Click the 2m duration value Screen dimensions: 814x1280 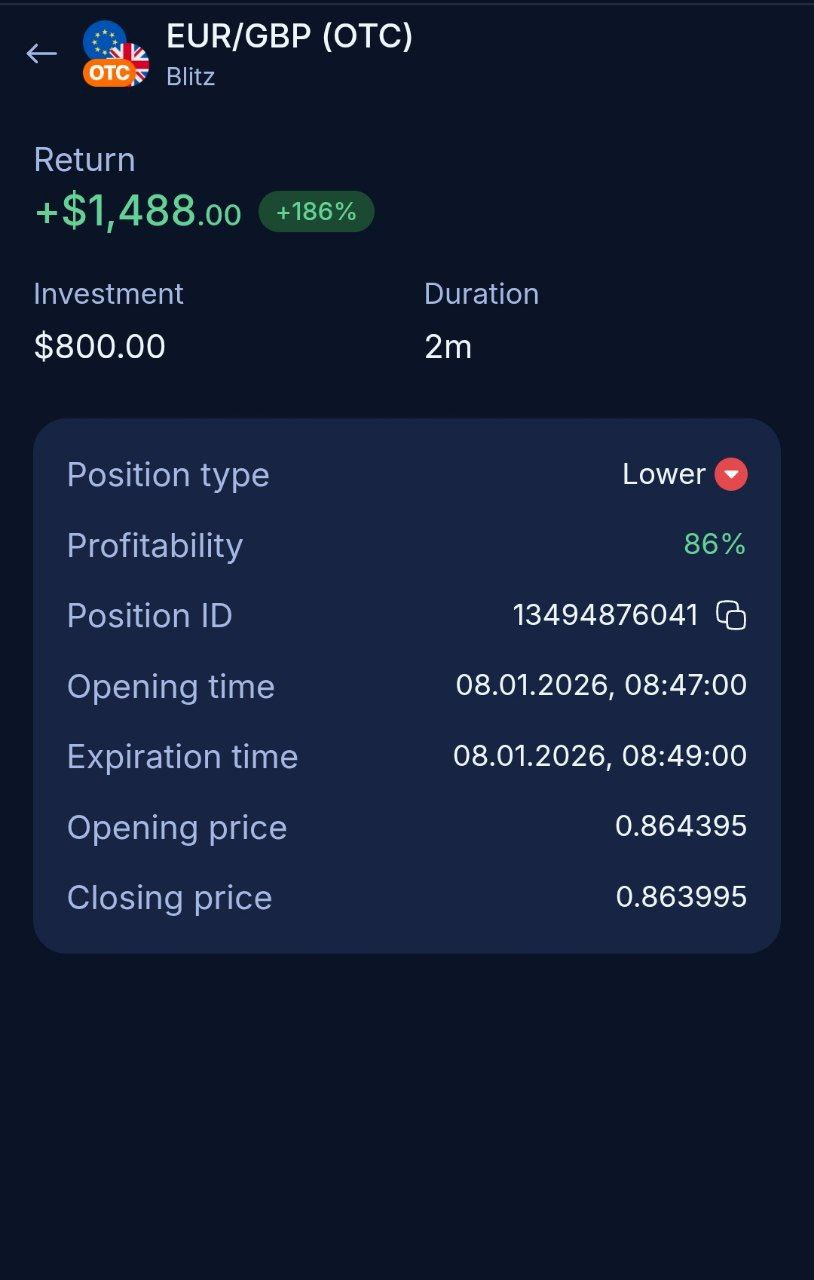point(448,346)
